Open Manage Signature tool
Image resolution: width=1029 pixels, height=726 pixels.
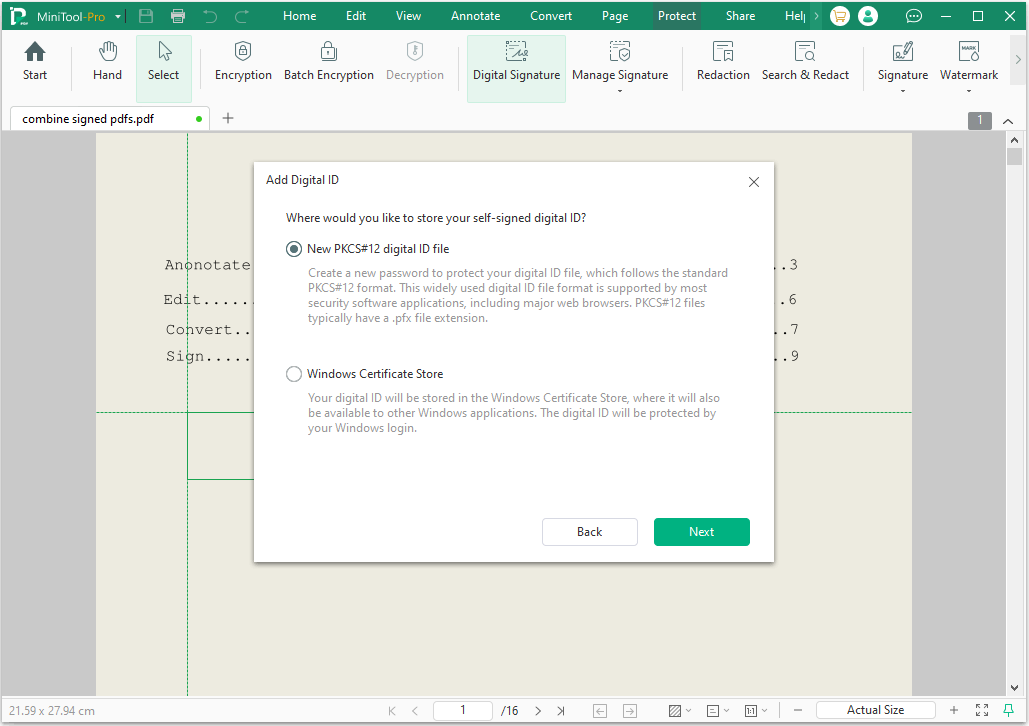(620, 61)
